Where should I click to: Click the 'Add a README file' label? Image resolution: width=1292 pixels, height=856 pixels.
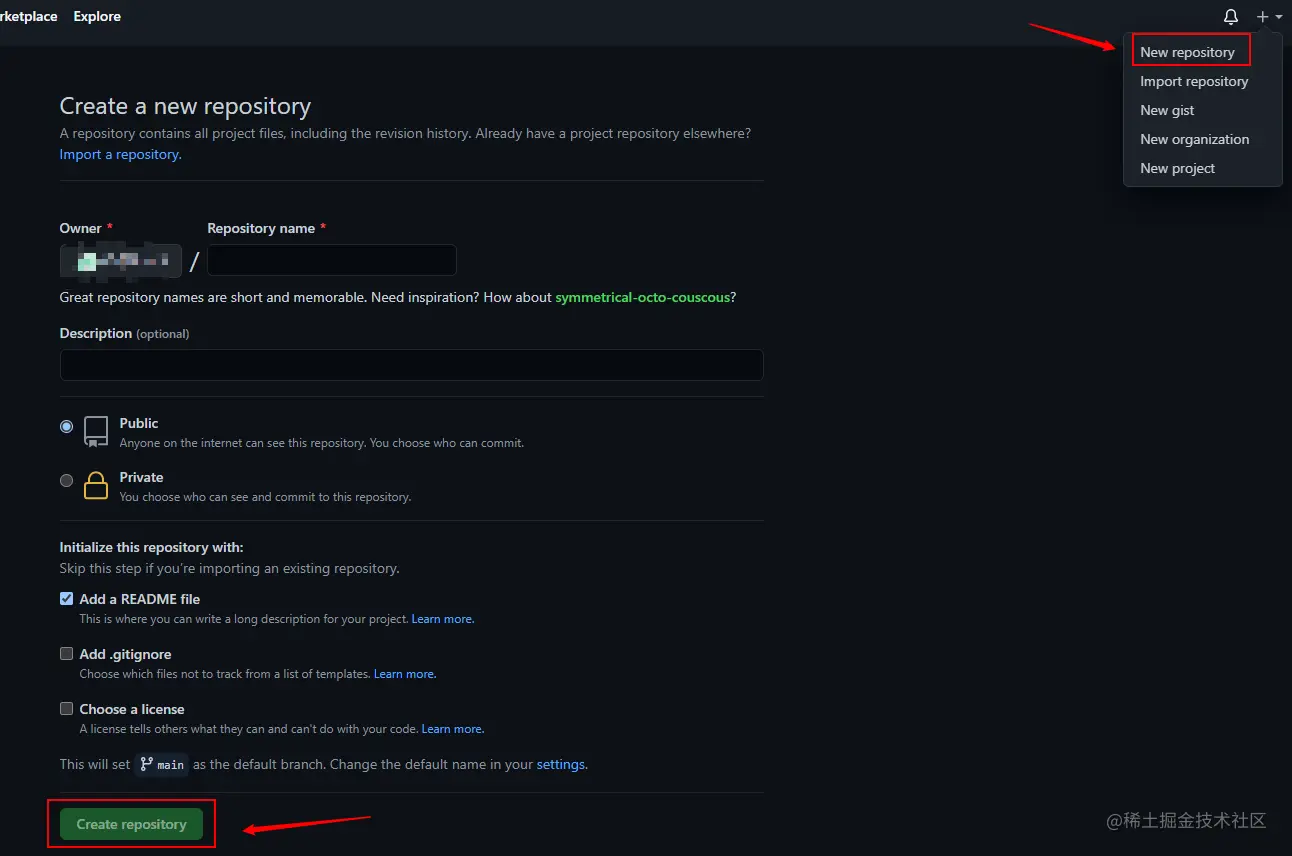pos(140,599)
